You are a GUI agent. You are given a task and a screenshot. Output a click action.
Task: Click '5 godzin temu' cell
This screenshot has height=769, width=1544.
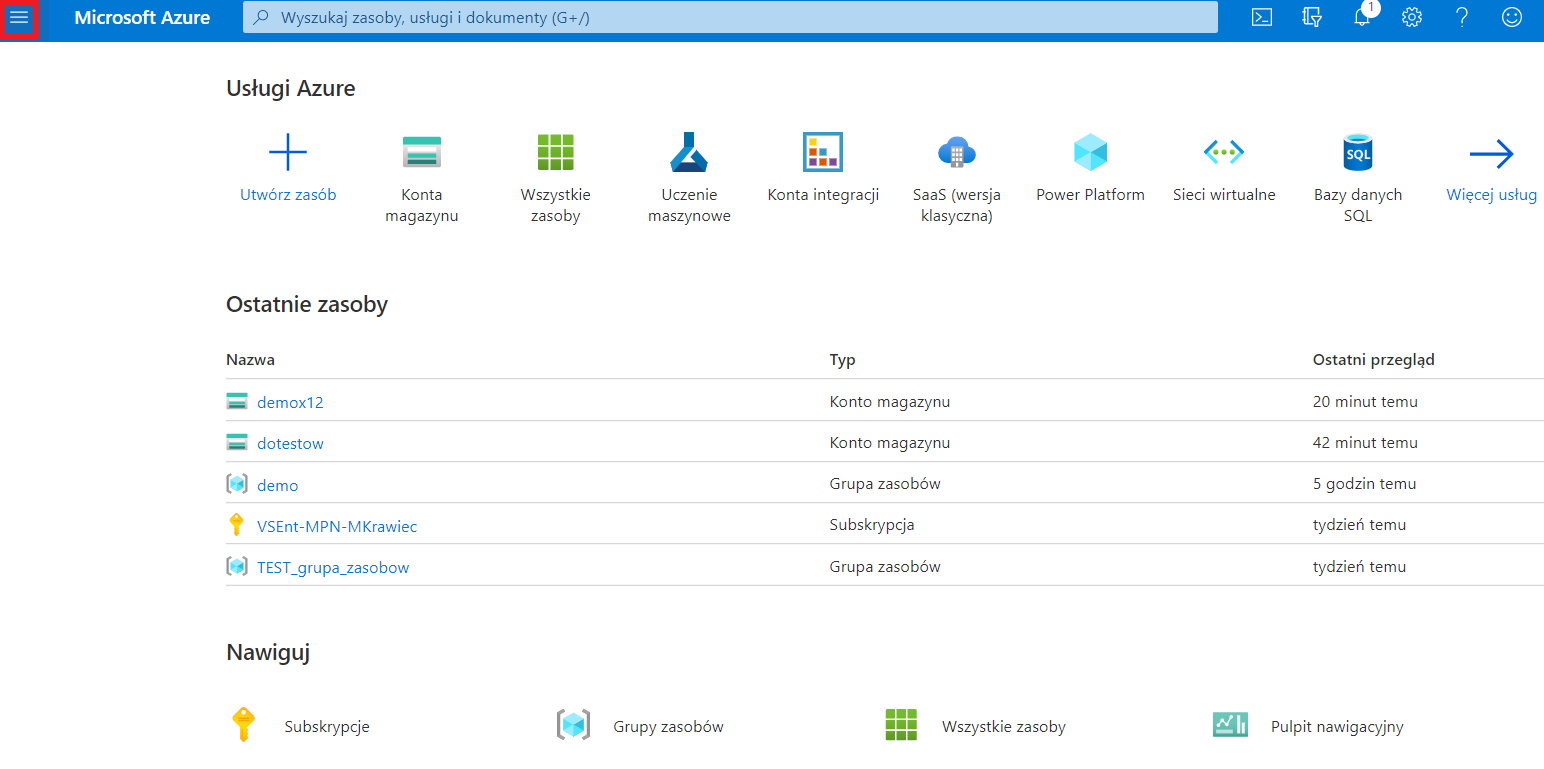(x=1364, y=484)
